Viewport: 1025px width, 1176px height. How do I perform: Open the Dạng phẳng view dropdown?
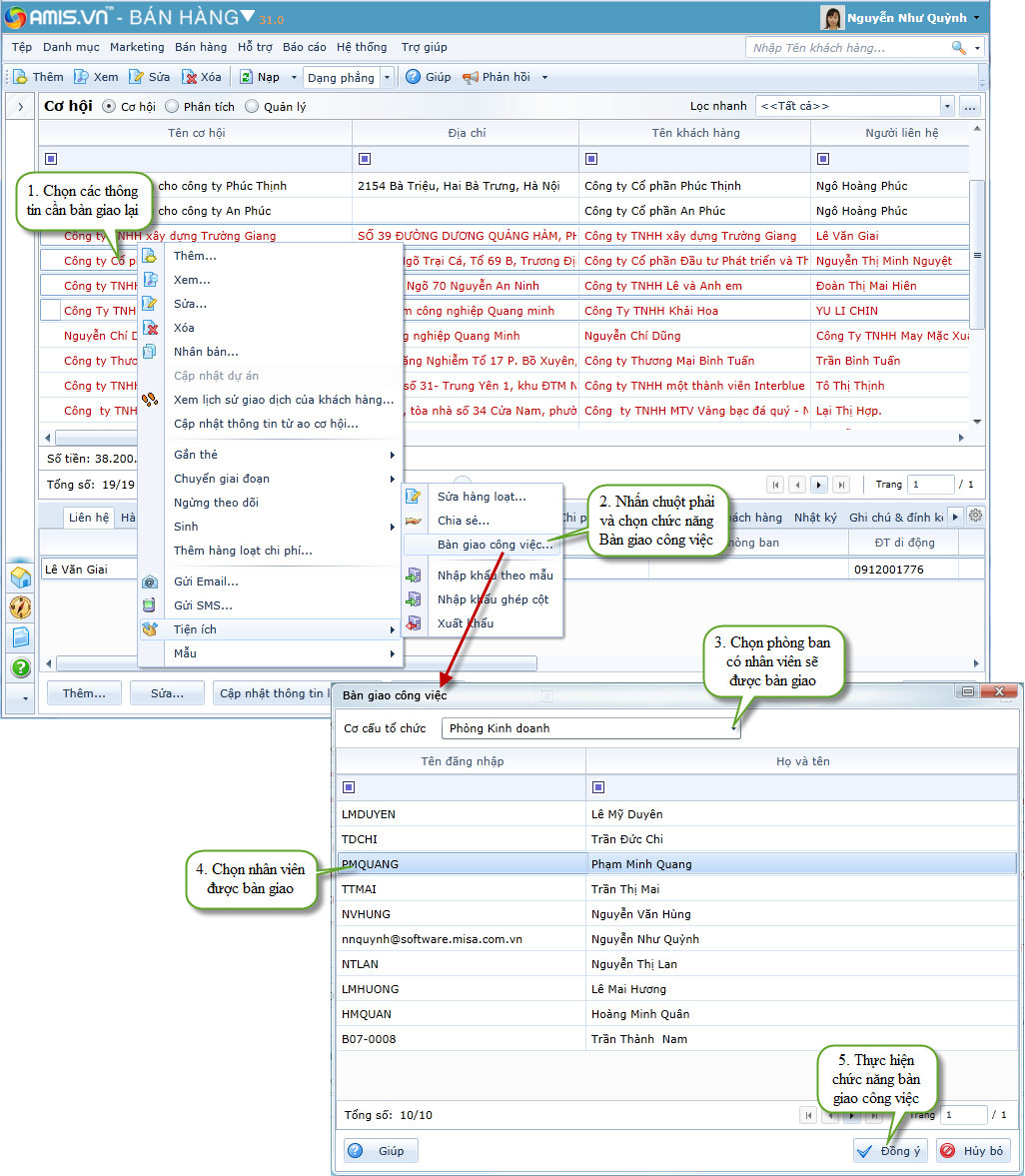pyautogui.click(x=386, y=77)
